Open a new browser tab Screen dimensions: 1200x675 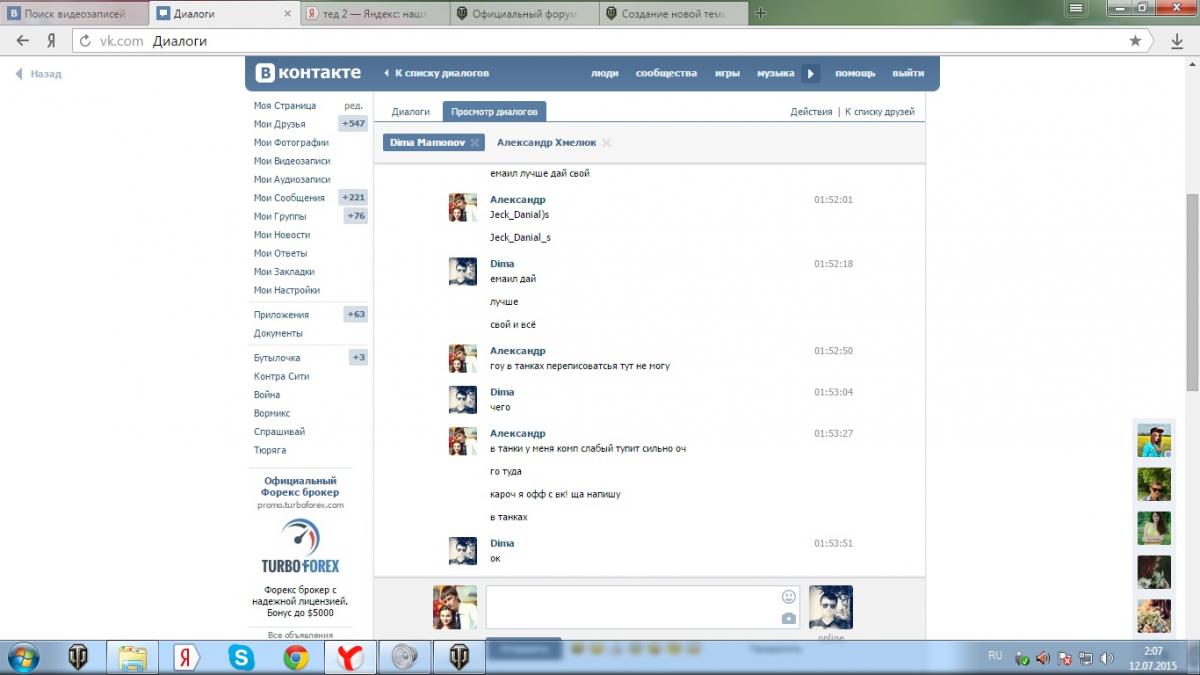[761, 13]
